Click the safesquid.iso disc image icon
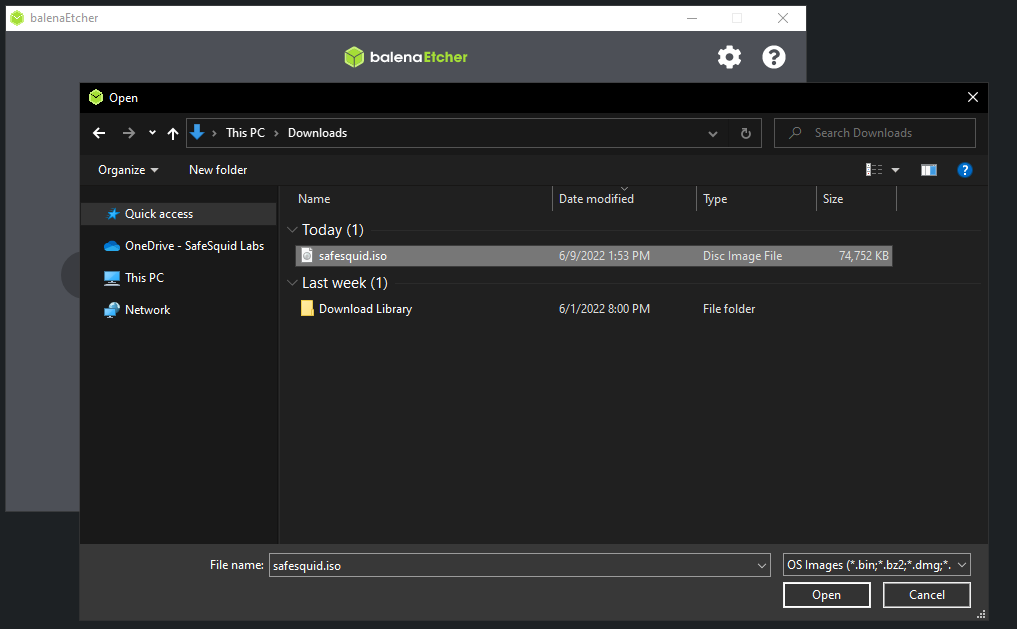The image size is (1017, 629). (307, 255)
